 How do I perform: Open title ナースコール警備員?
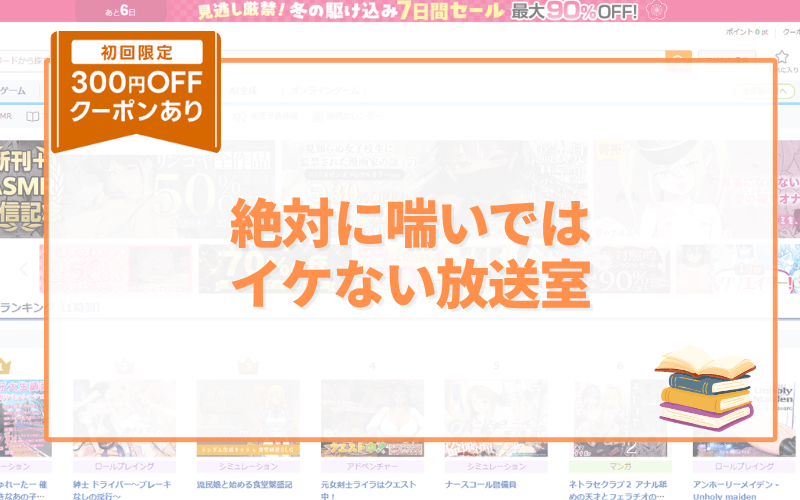coord(481,485)
